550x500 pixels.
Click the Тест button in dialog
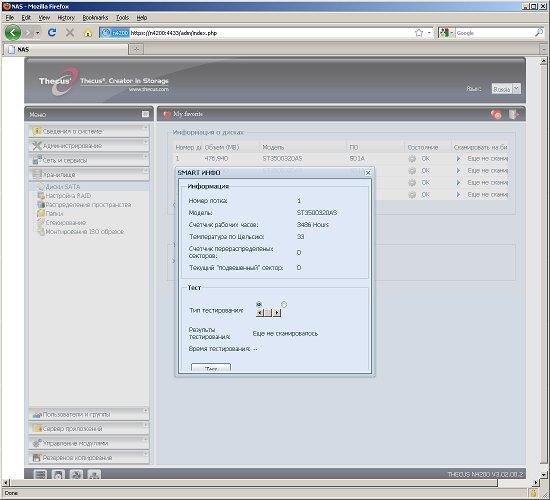pos(211,367)
